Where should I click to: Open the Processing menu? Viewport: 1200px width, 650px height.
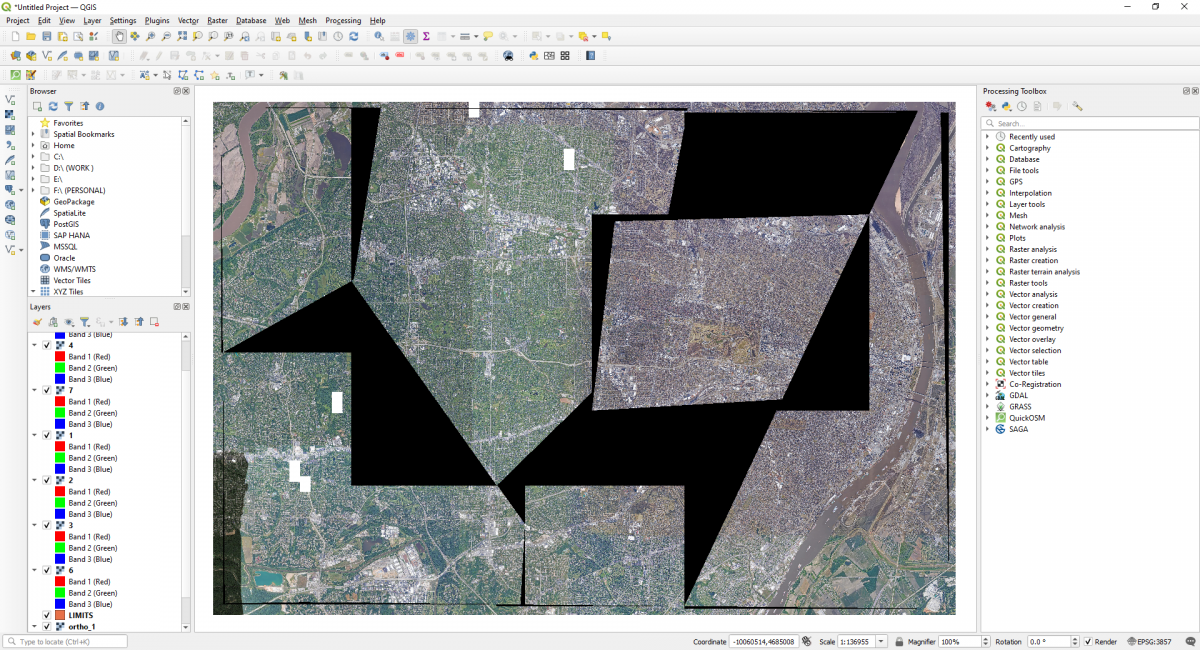343,20
